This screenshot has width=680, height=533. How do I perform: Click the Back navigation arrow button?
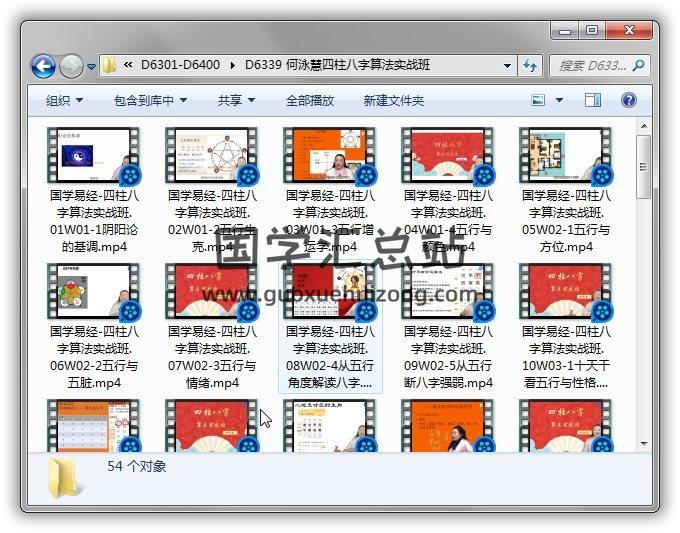click(43, 66)
